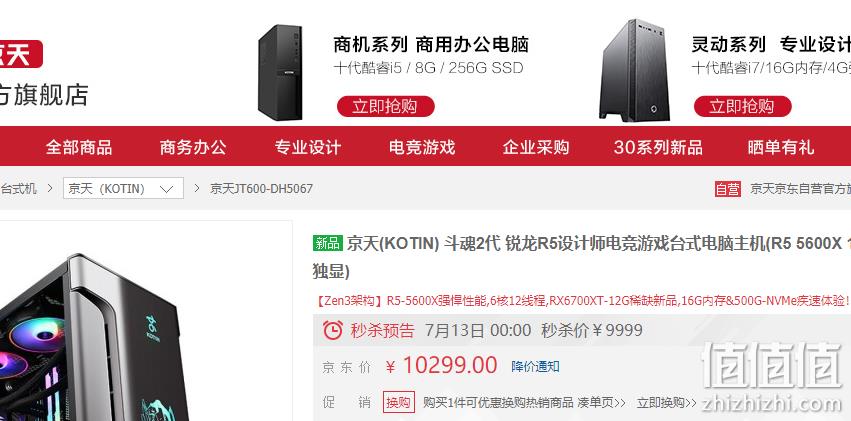Click the green 新品 badge

click(x=328, y=243)
